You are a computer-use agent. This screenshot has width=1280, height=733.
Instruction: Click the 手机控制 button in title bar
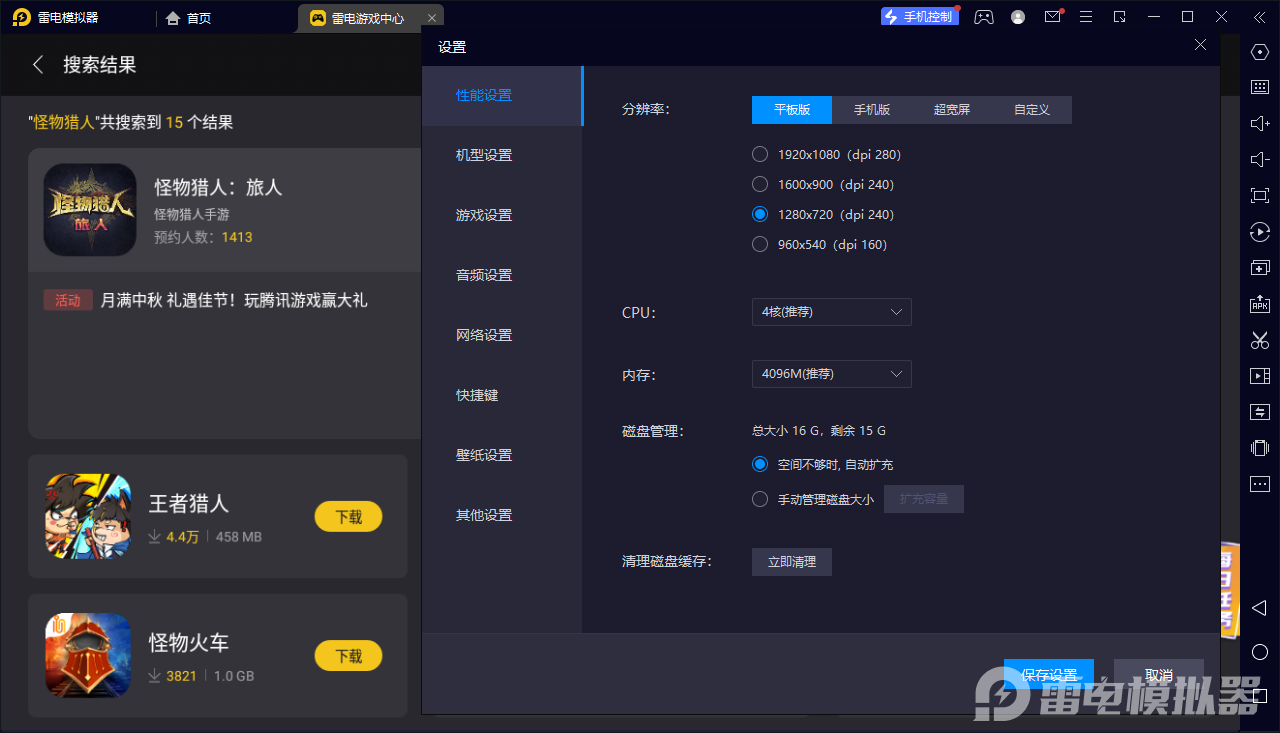pos(920,17)
